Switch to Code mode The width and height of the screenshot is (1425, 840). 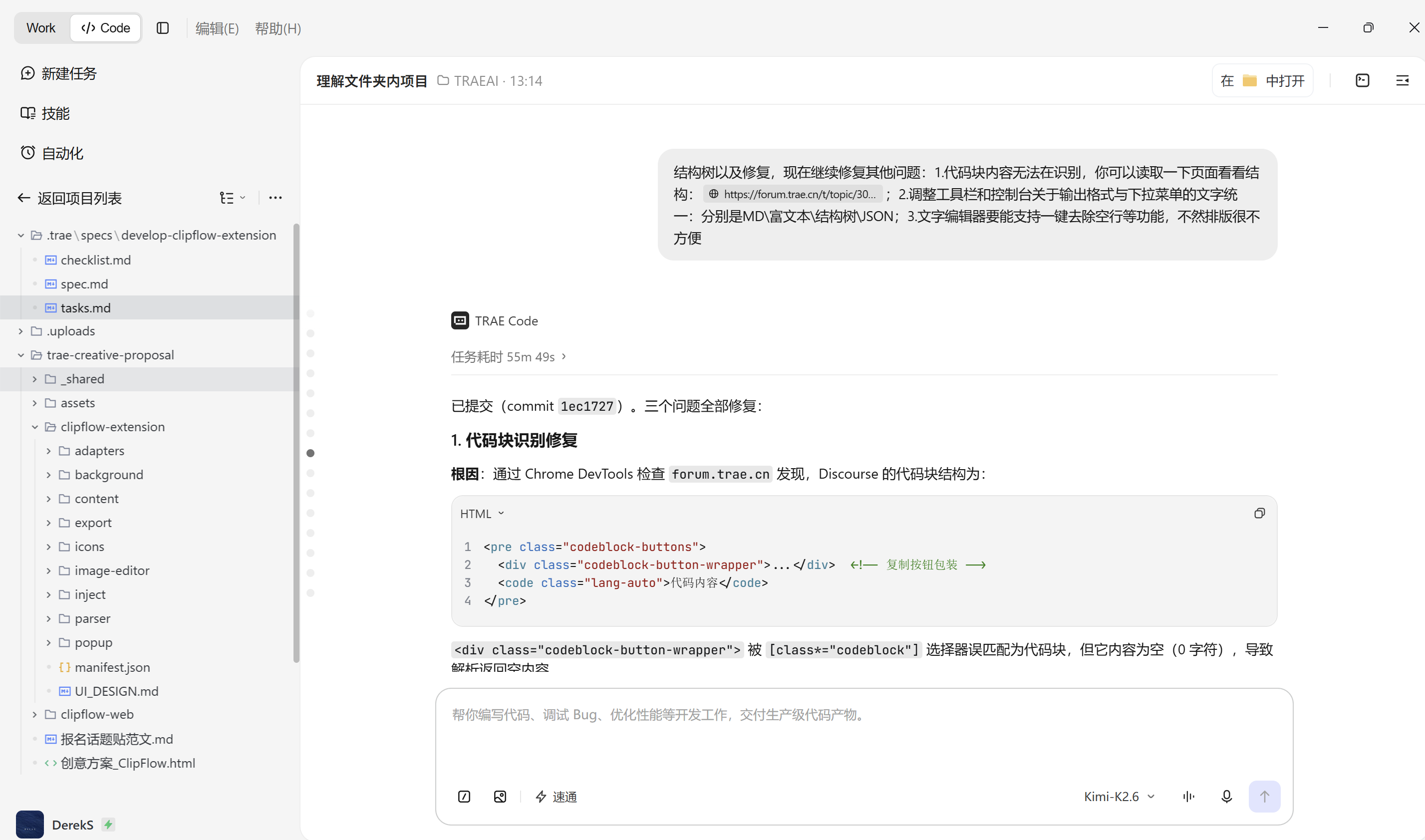[106, 28]
